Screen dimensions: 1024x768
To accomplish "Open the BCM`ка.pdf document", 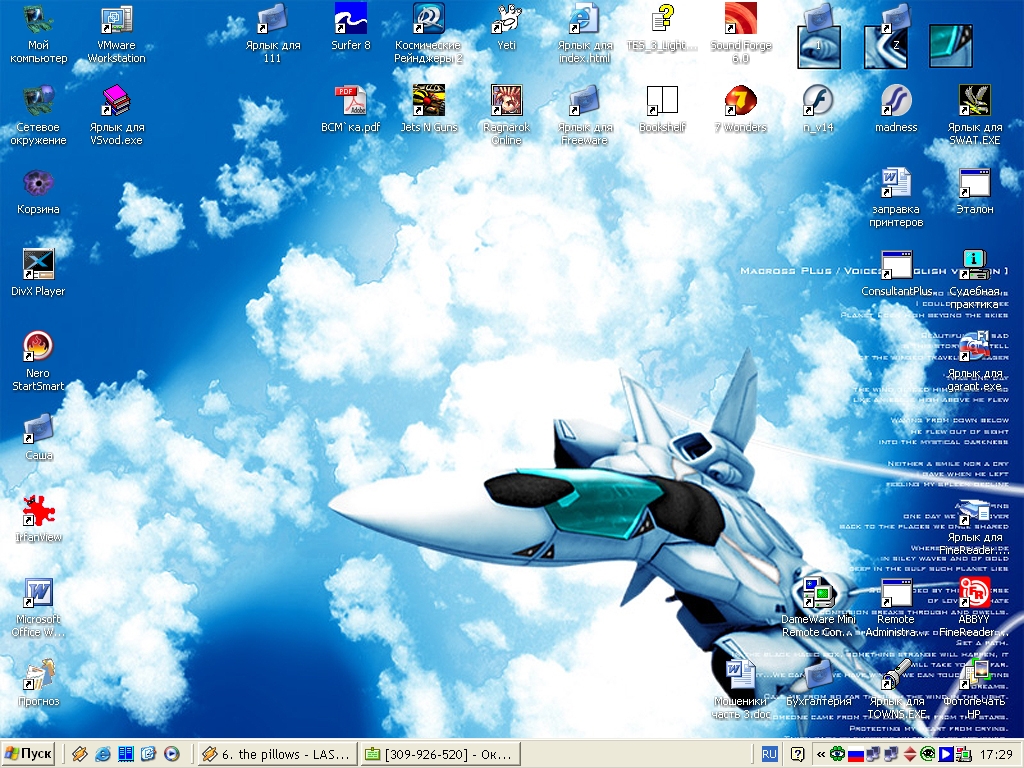I will pyautogui.click(x=351, y=110).
